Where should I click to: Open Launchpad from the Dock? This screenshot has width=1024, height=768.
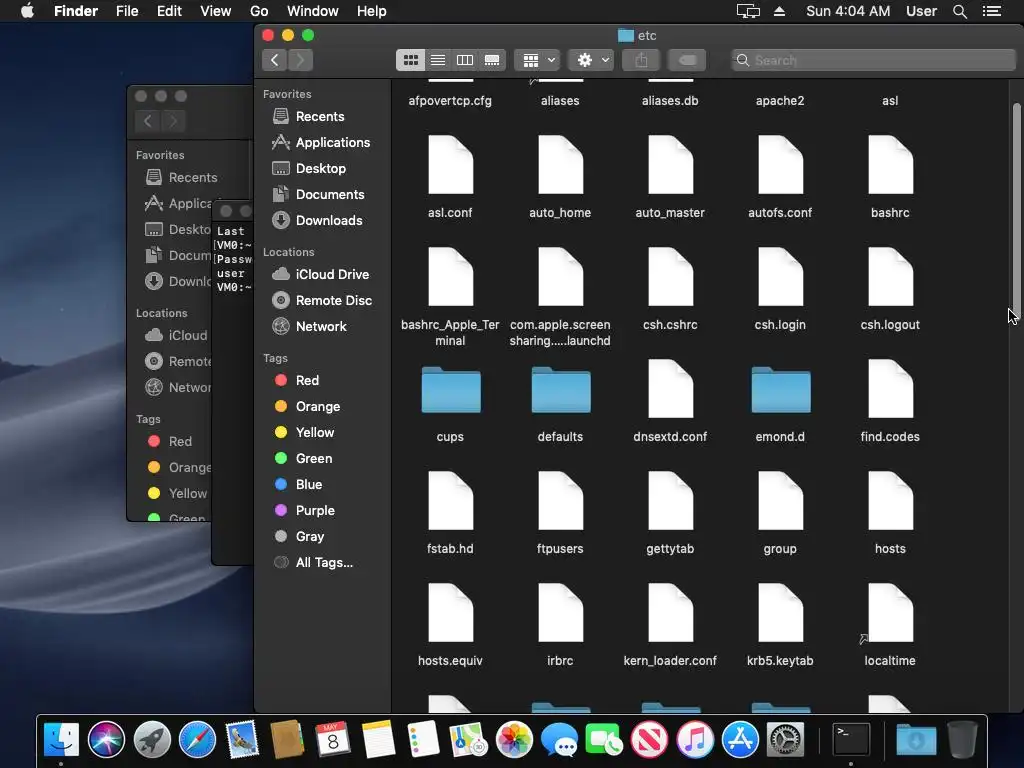tap(152, 740)
